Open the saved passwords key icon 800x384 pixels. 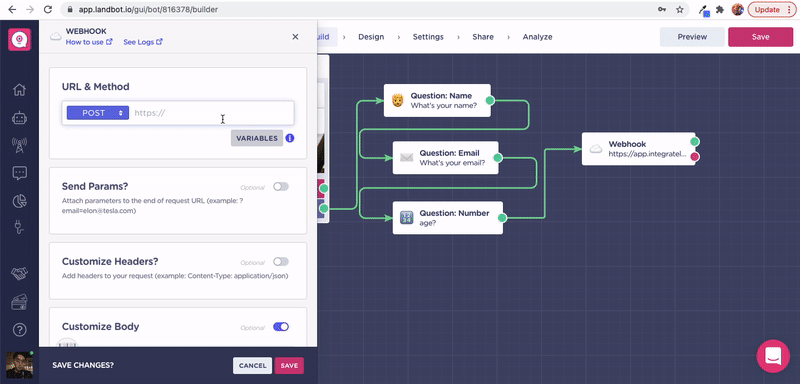(662, 9)
